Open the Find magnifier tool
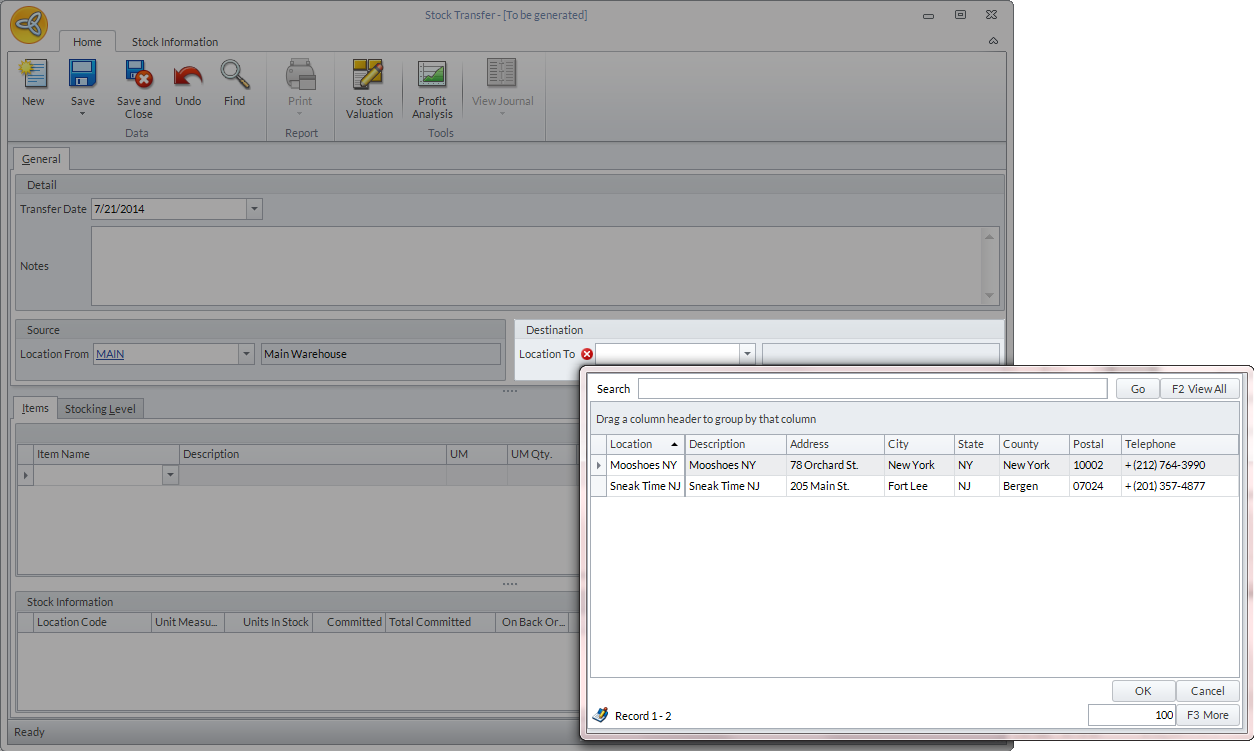Viewport: 1254px width, 751px height. point(234,76)
